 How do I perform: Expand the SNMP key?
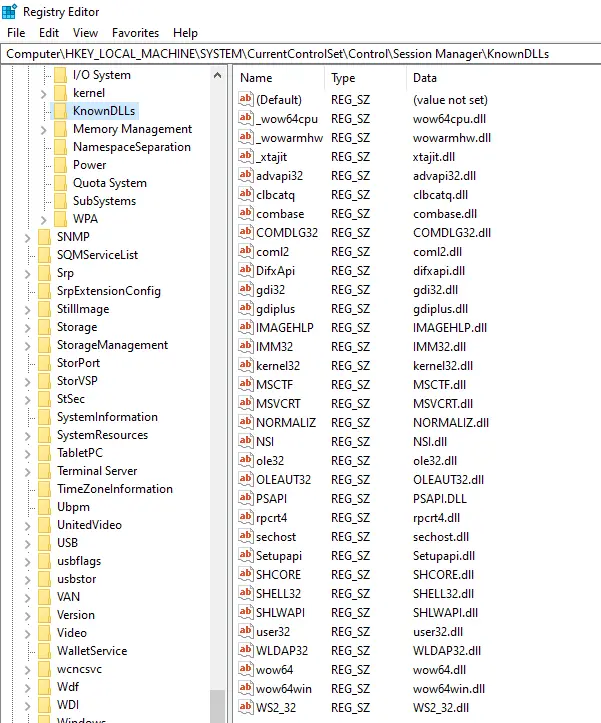[x=27, y=238]
